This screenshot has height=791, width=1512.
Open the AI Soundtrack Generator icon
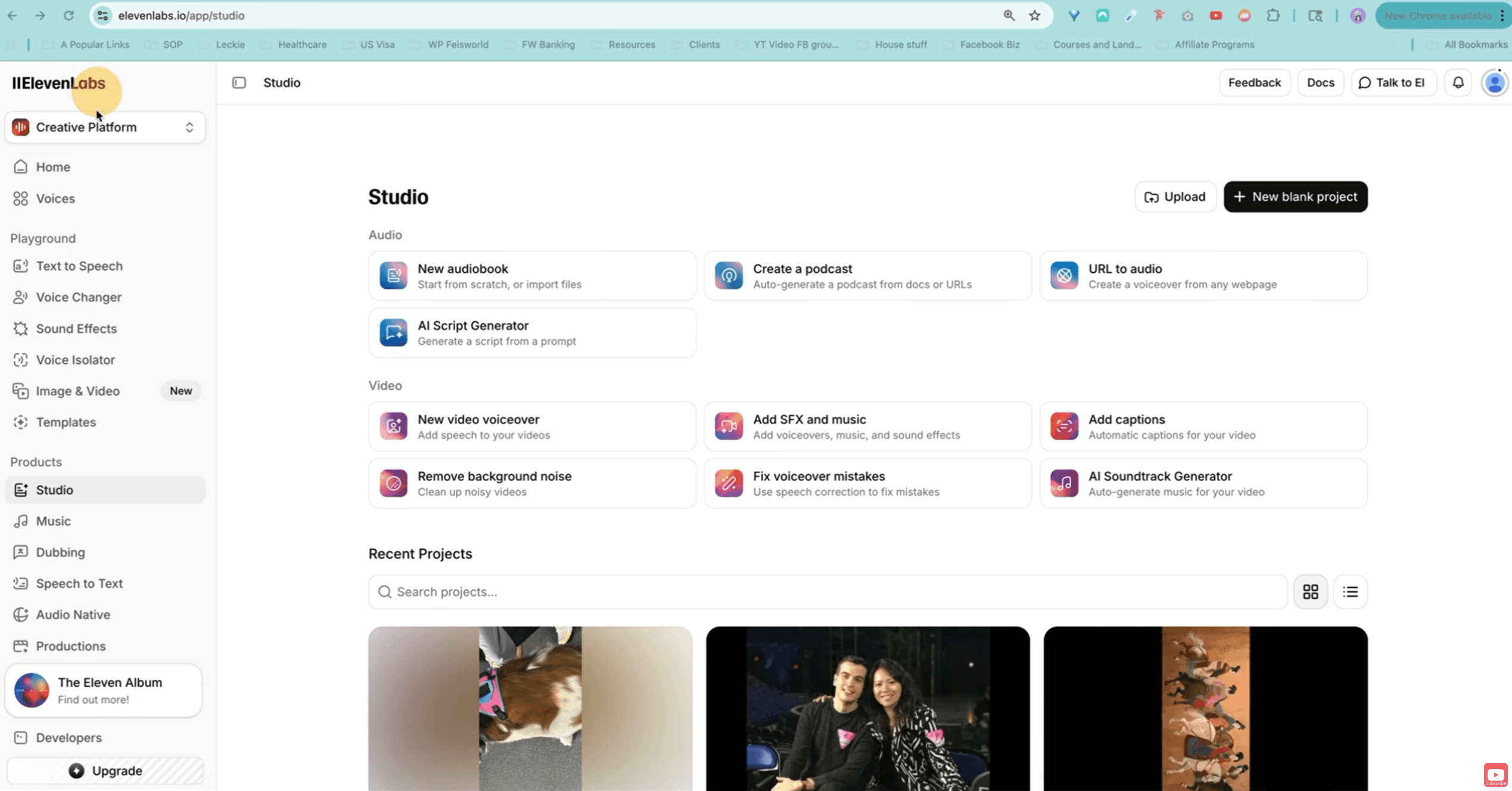pos(1064,483)
